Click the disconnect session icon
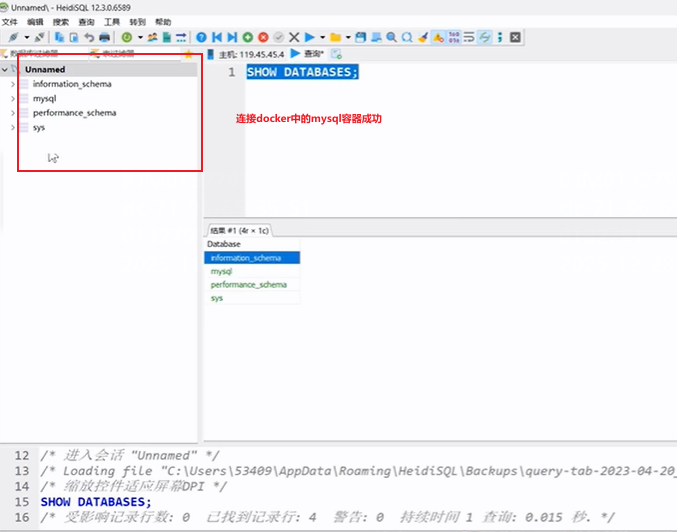The width and height of the screenshot is (677, 532). click(x=40, y=38)
